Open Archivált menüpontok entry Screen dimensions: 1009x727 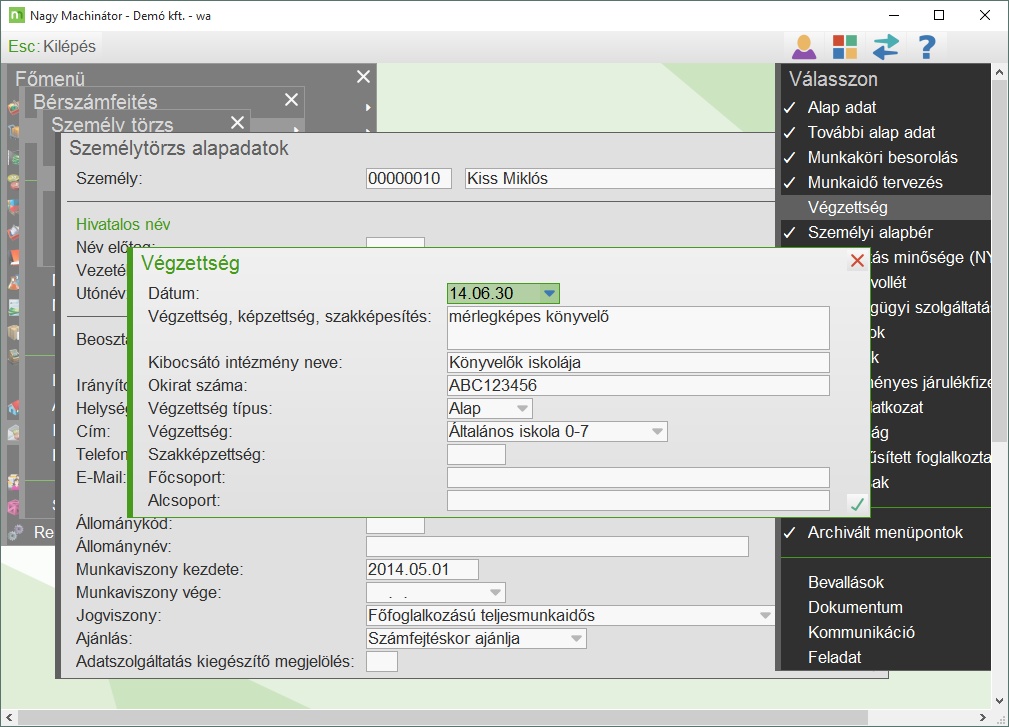[x=885, y=533]
